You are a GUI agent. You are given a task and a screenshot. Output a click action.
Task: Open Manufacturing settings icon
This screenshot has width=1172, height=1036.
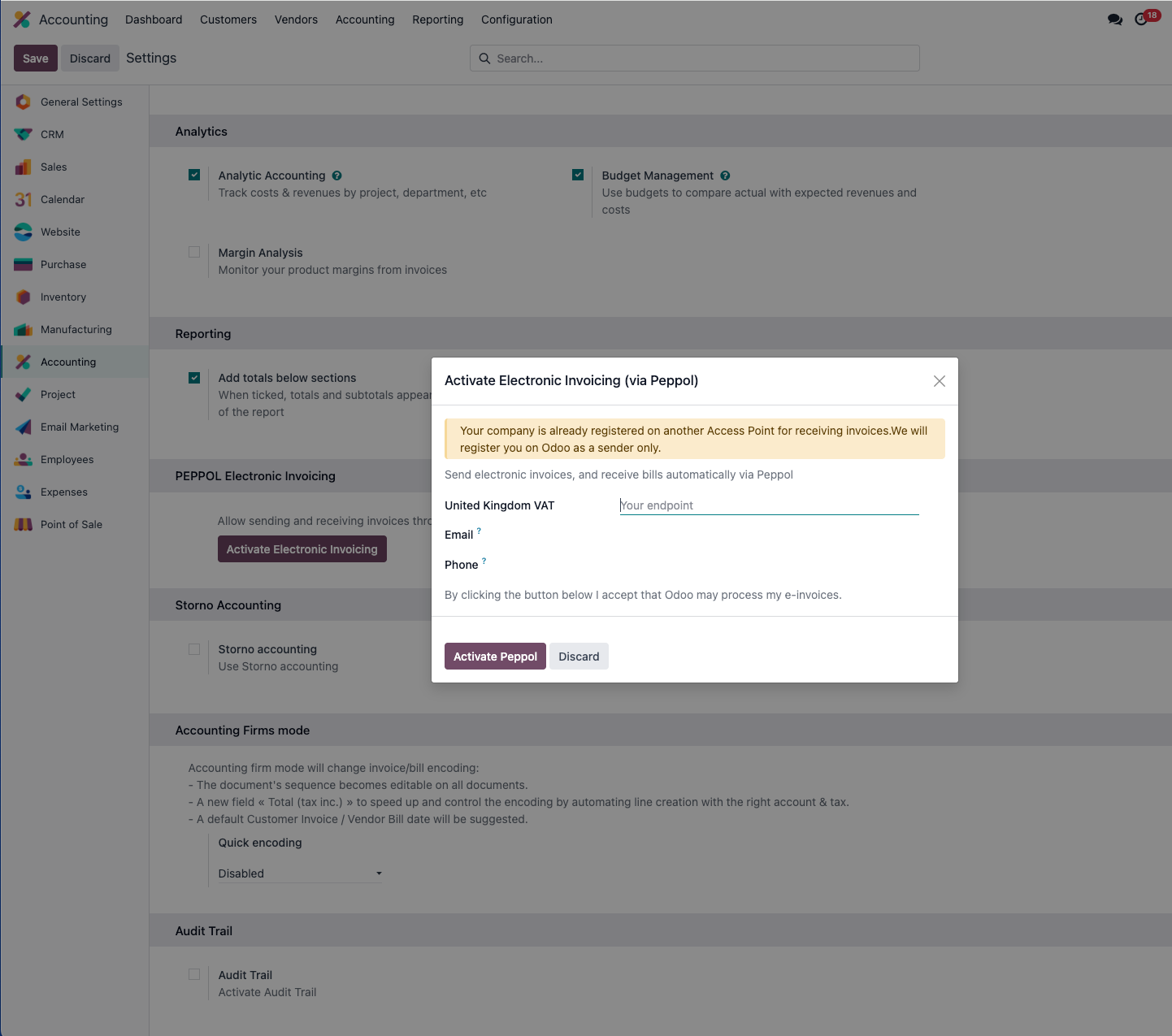tap(23, 329)
